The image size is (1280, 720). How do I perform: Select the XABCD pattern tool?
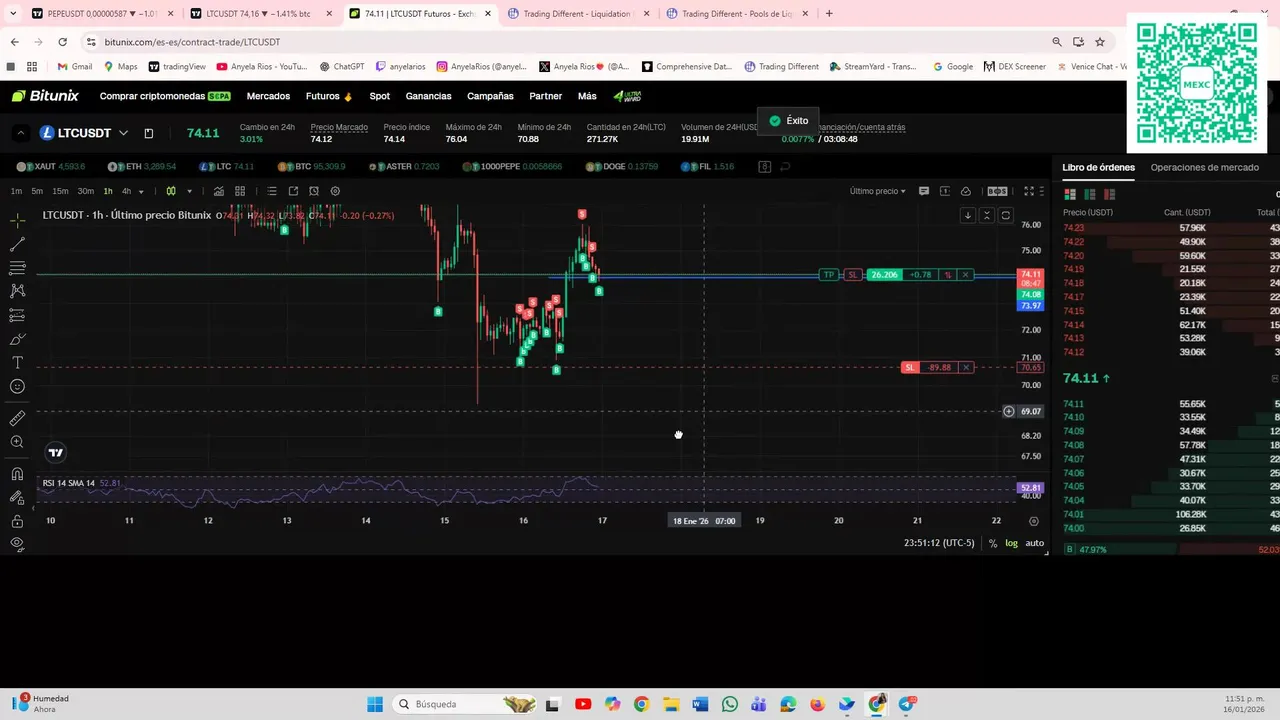[x=17, y=291]
